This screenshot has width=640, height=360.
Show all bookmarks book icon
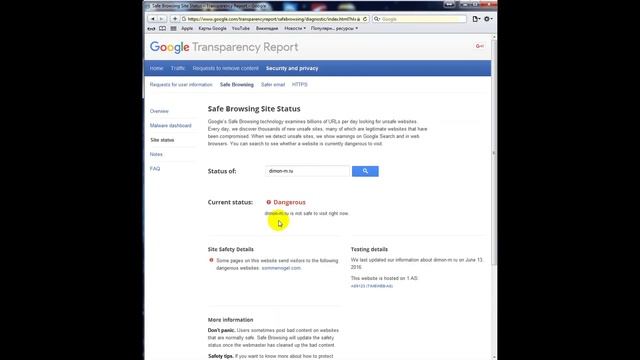pyautogui.click(x=162, y=29)
